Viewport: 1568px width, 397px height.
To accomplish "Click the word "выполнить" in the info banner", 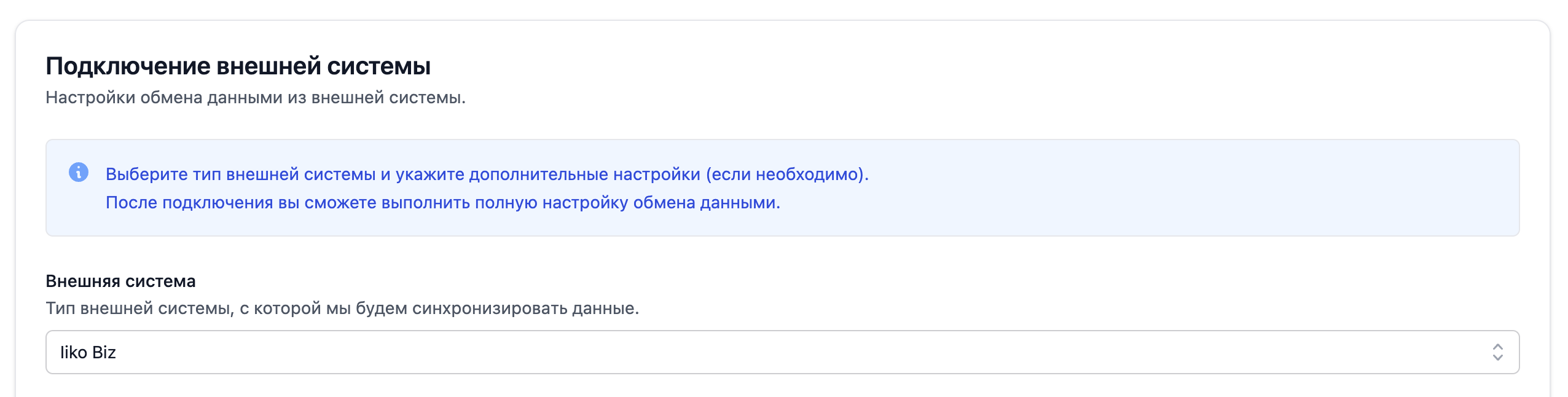I will tap(425, 203).
